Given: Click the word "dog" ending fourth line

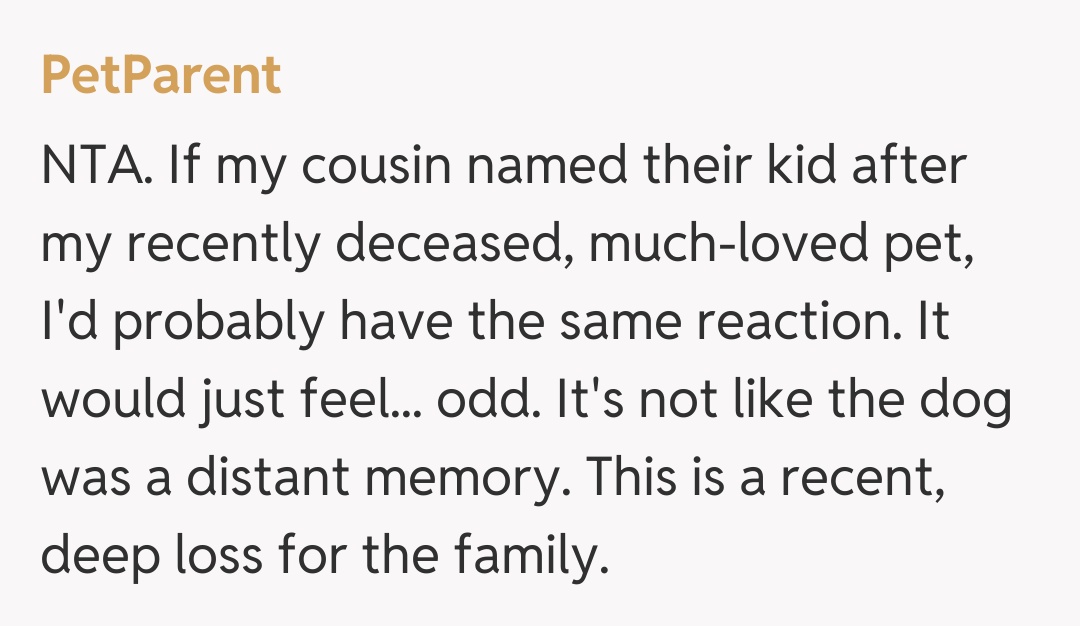Looking at the screenshot, I should pyautogui.click(x=970, y=401).
